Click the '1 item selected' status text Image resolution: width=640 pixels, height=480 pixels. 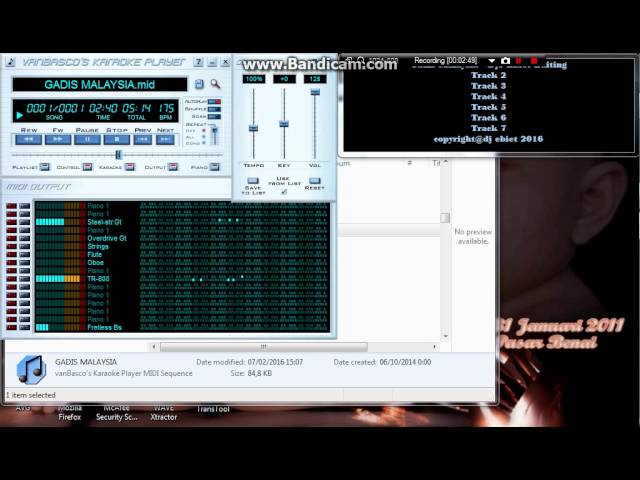(31, 395)
